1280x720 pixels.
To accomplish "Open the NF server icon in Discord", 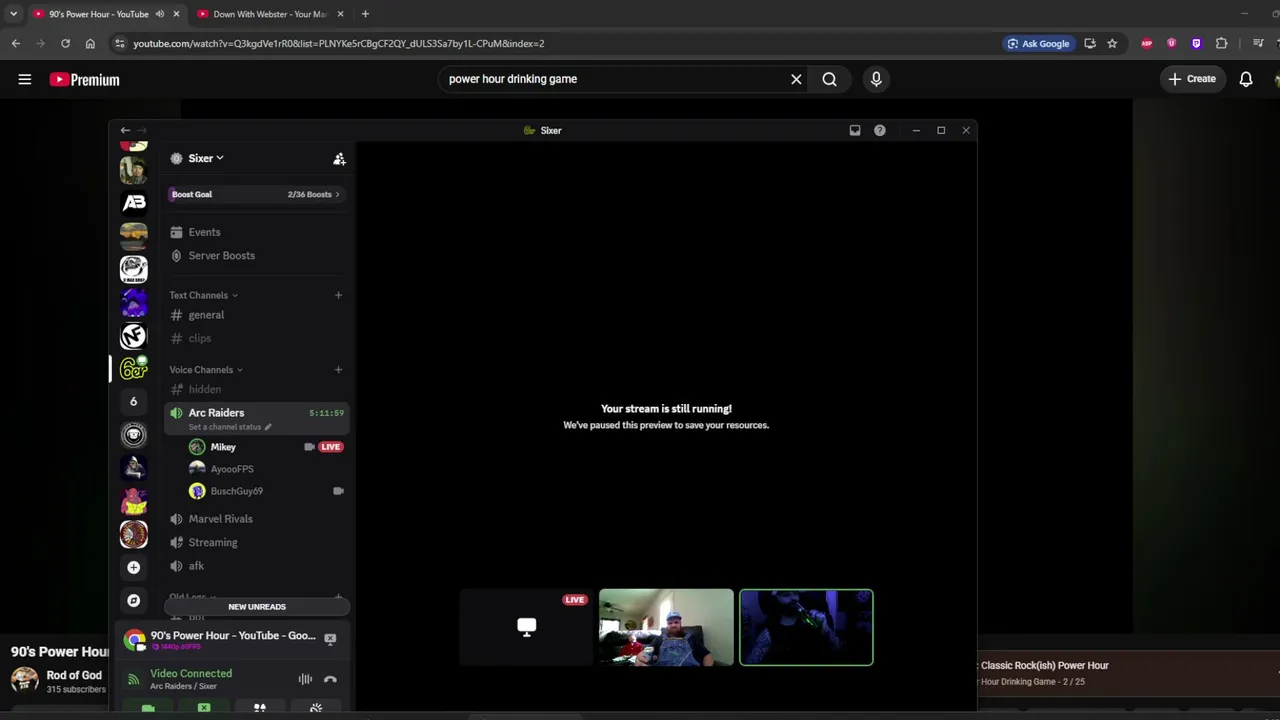I will [133, 336].
